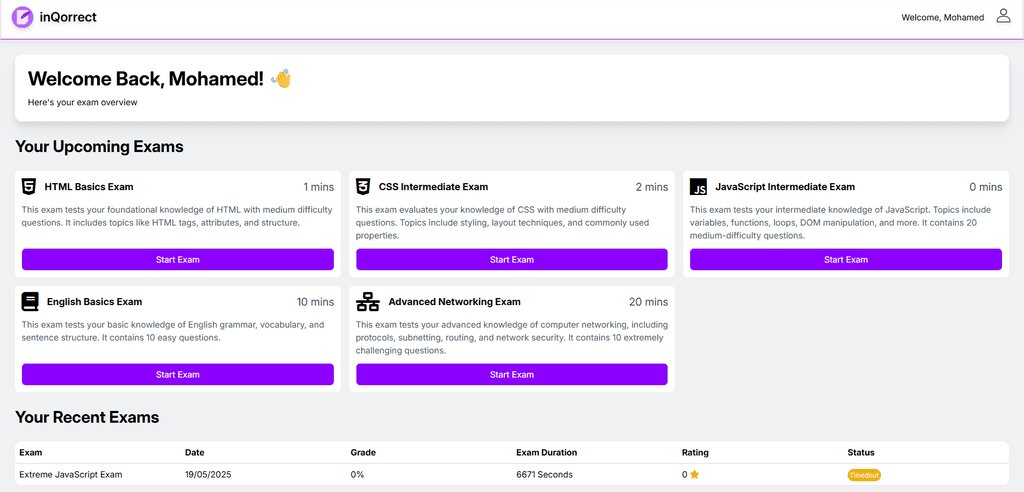The width and height of the screenshot is (1024, 492).
Task: Click the 'JavaScript Intermediate Exam' title
Action: (x=785, y=187)
